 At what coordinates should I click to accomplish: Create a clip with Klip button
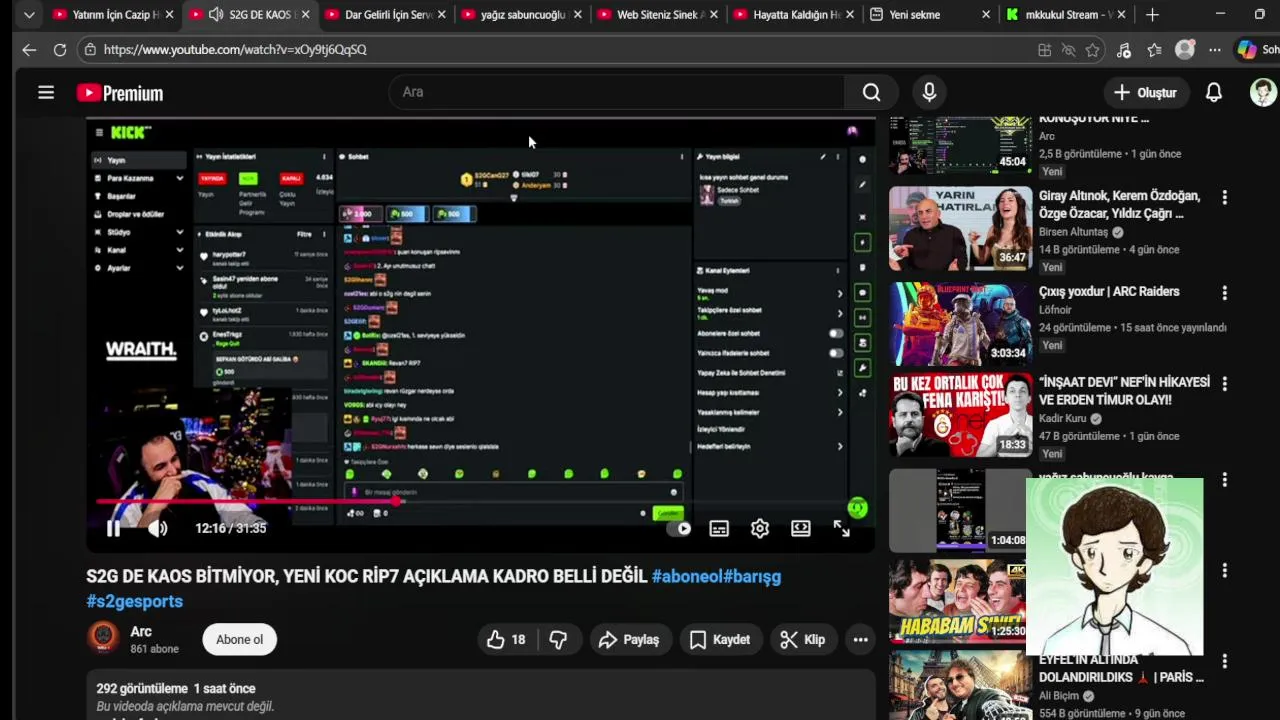(x=803, y=640)
